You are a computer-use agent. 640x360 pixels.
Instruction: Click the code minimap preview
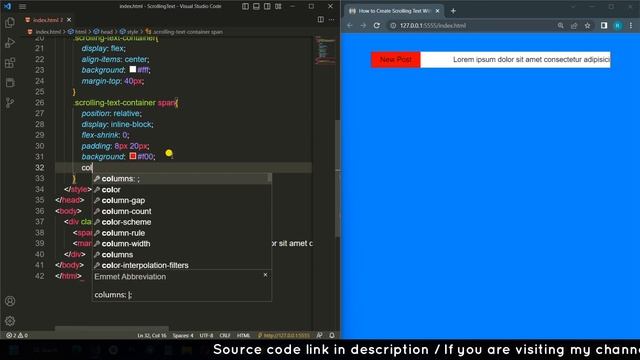(x=325, y=51)
